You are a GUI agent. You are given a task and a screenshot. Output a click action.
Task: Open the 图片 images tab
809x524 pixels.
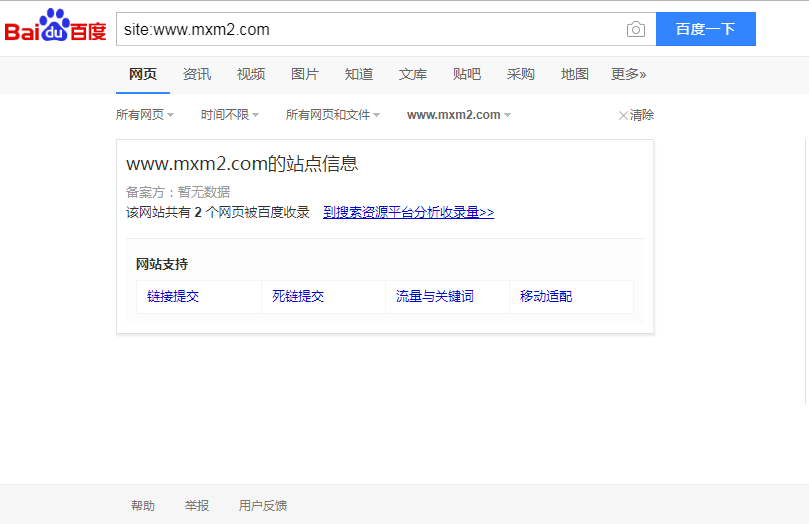[x=305, y=74]
